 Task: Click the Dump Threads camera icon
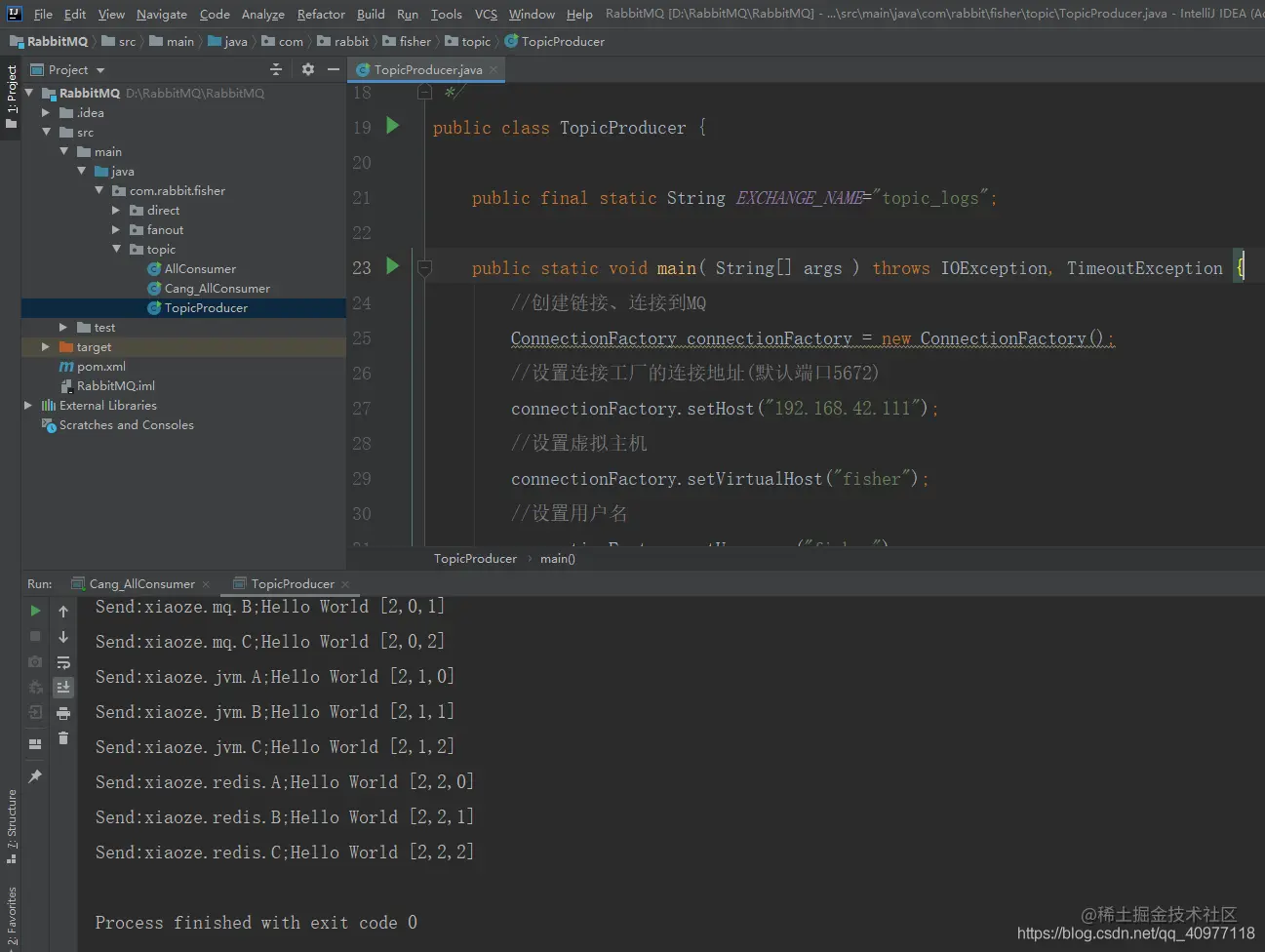pos(35,661)
